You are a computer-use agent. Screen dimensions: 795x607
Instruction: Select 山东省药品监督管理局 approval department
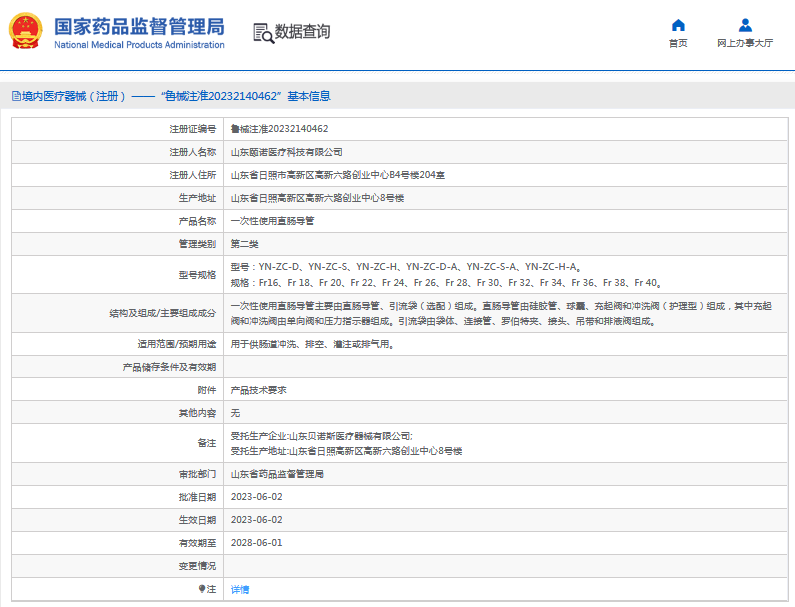click(277, 474)
